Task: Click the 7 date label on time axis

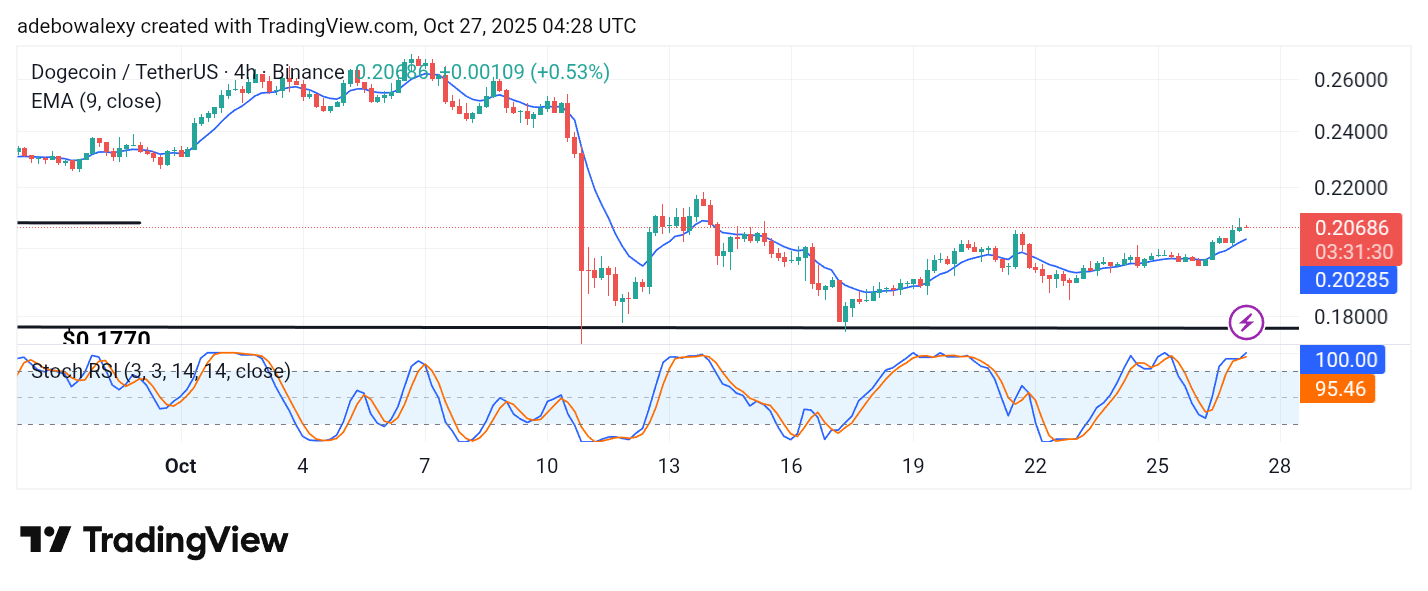Action: [425, 466]
